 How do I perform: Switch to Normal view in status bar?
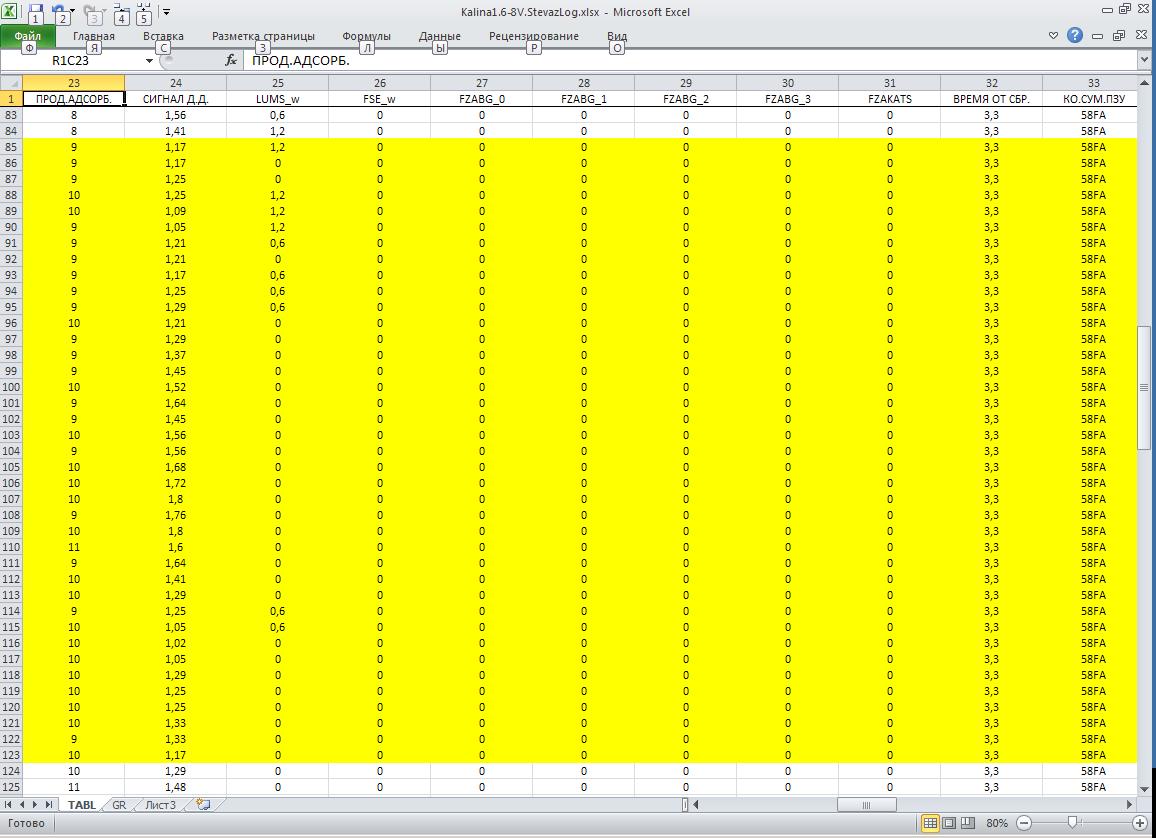pyautogui.click(x=930, y=823)
